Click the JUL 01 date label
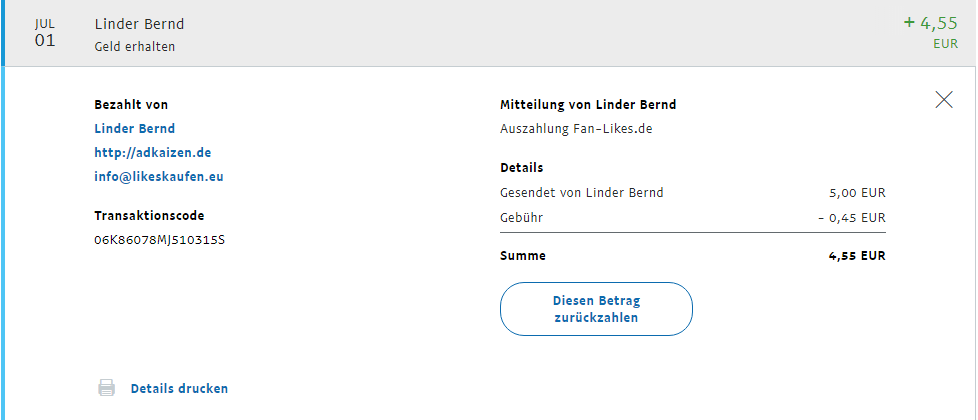Image resolution: width=978 pixels, height=420 pixels. click(x=45, y=33)
